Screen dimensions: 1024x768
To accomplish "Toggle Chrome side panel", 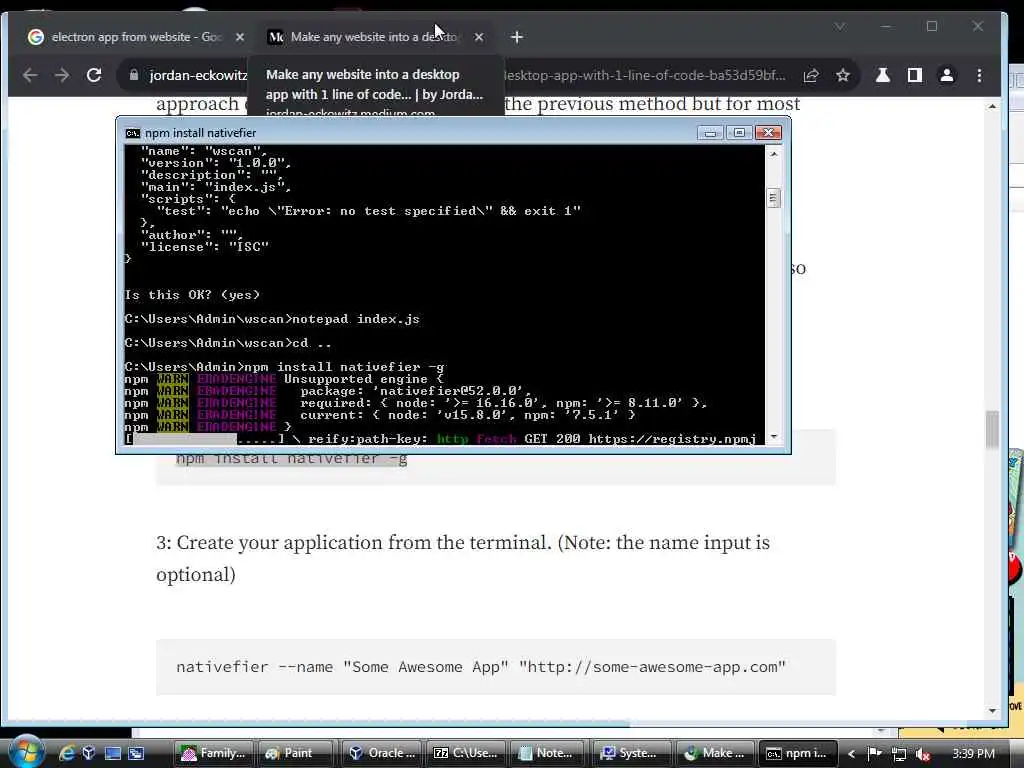I will pyautogui.click(x=915, y=75).
